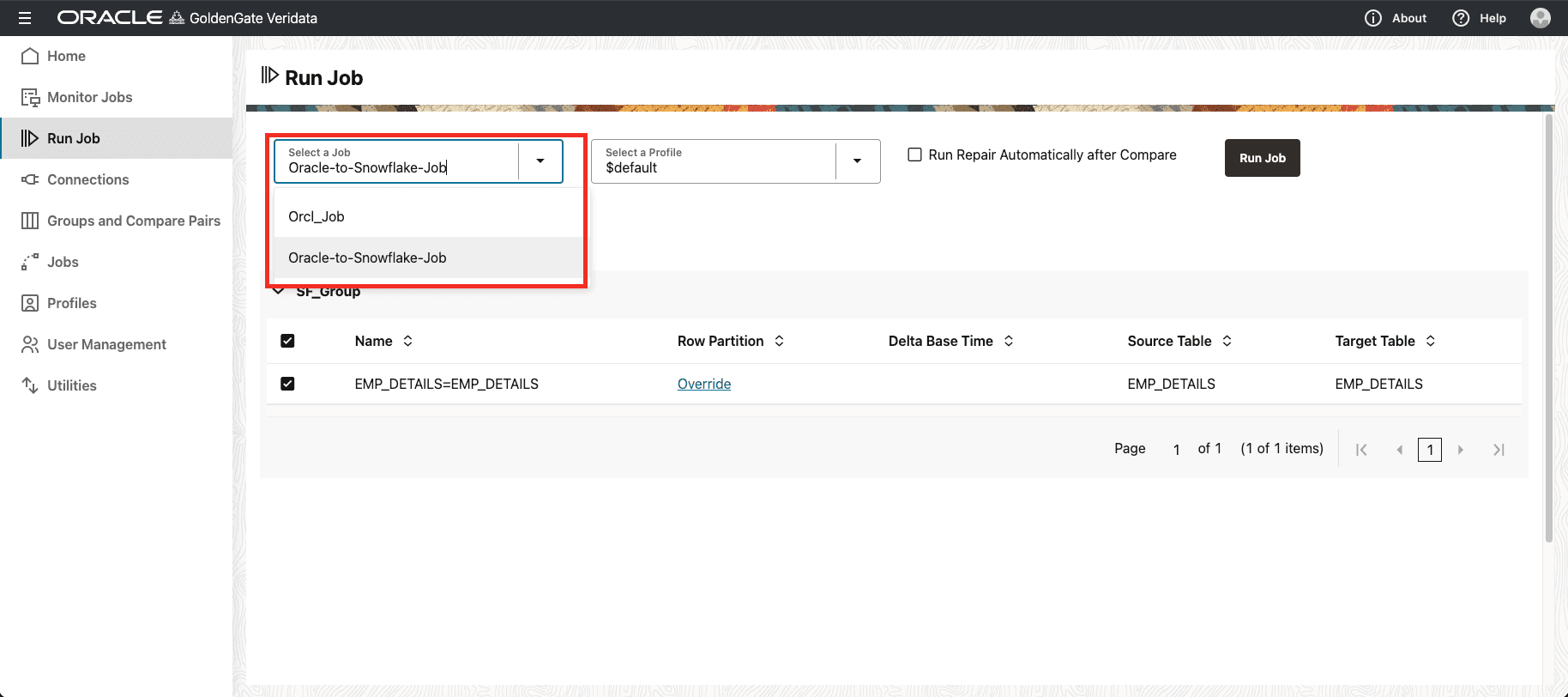The height and width of the screenshot is (697, 1568).
Task: Choose Oracle-to-Snowflake-Job from the list
Action: [x=428, y=258]
